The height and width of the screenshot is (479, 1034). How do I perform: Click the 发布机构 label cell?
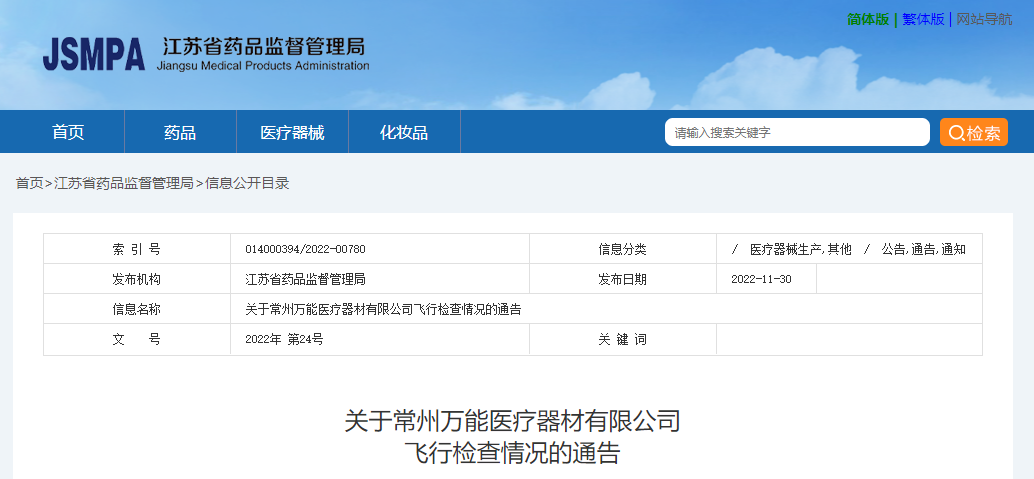pyautogui.click(x=137, y=279)
